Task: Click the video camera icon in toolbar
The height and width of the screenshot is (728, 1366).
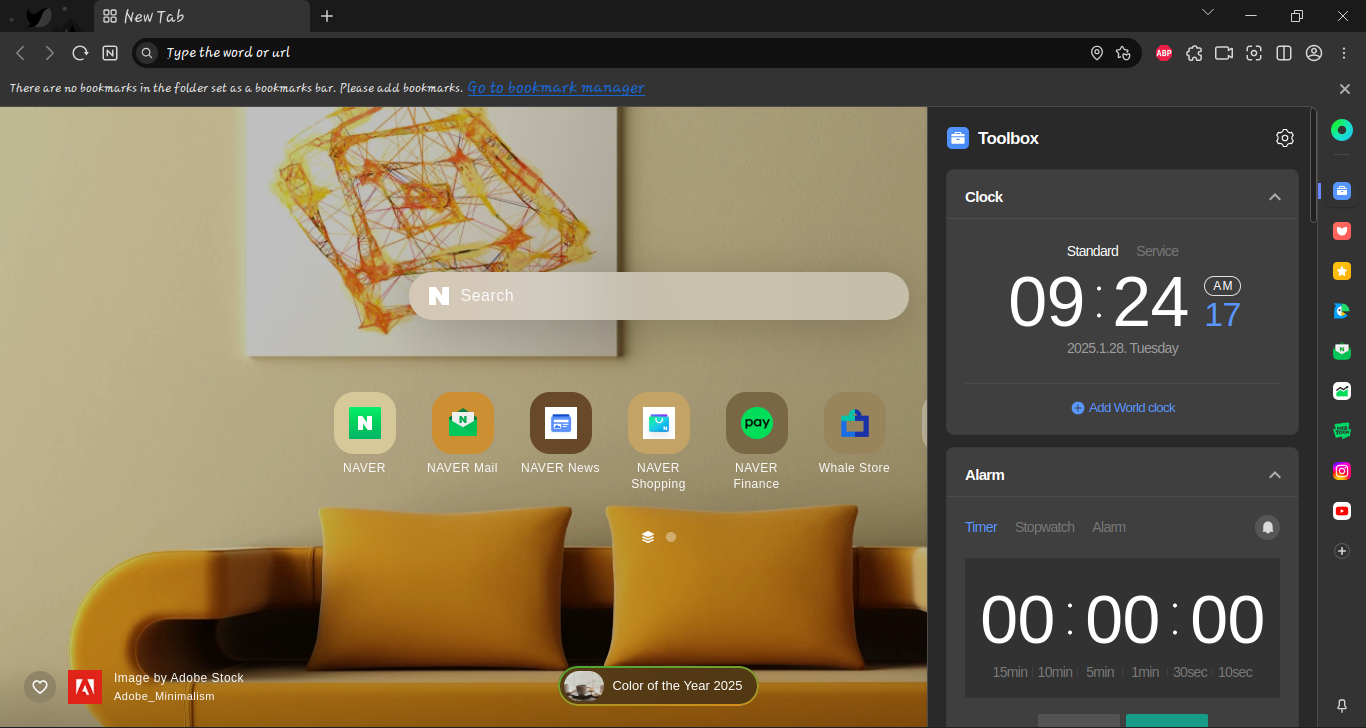Action: click(1224, 53)
